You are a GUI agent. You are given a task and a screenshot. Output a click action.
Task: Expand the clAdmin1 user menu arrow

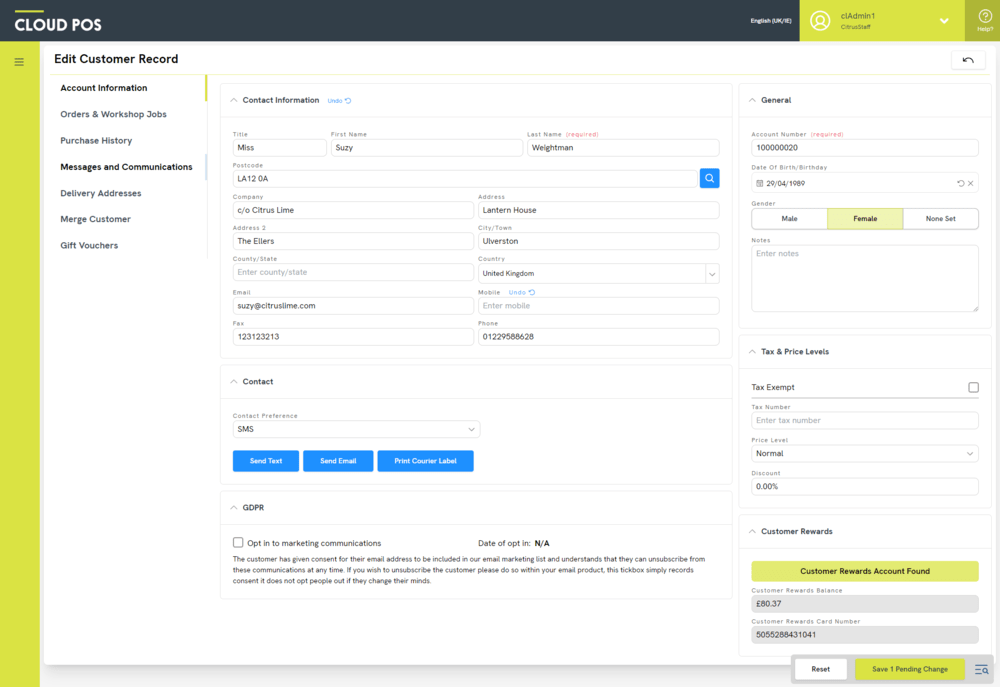pyautogui.click(x=944, y=21)
